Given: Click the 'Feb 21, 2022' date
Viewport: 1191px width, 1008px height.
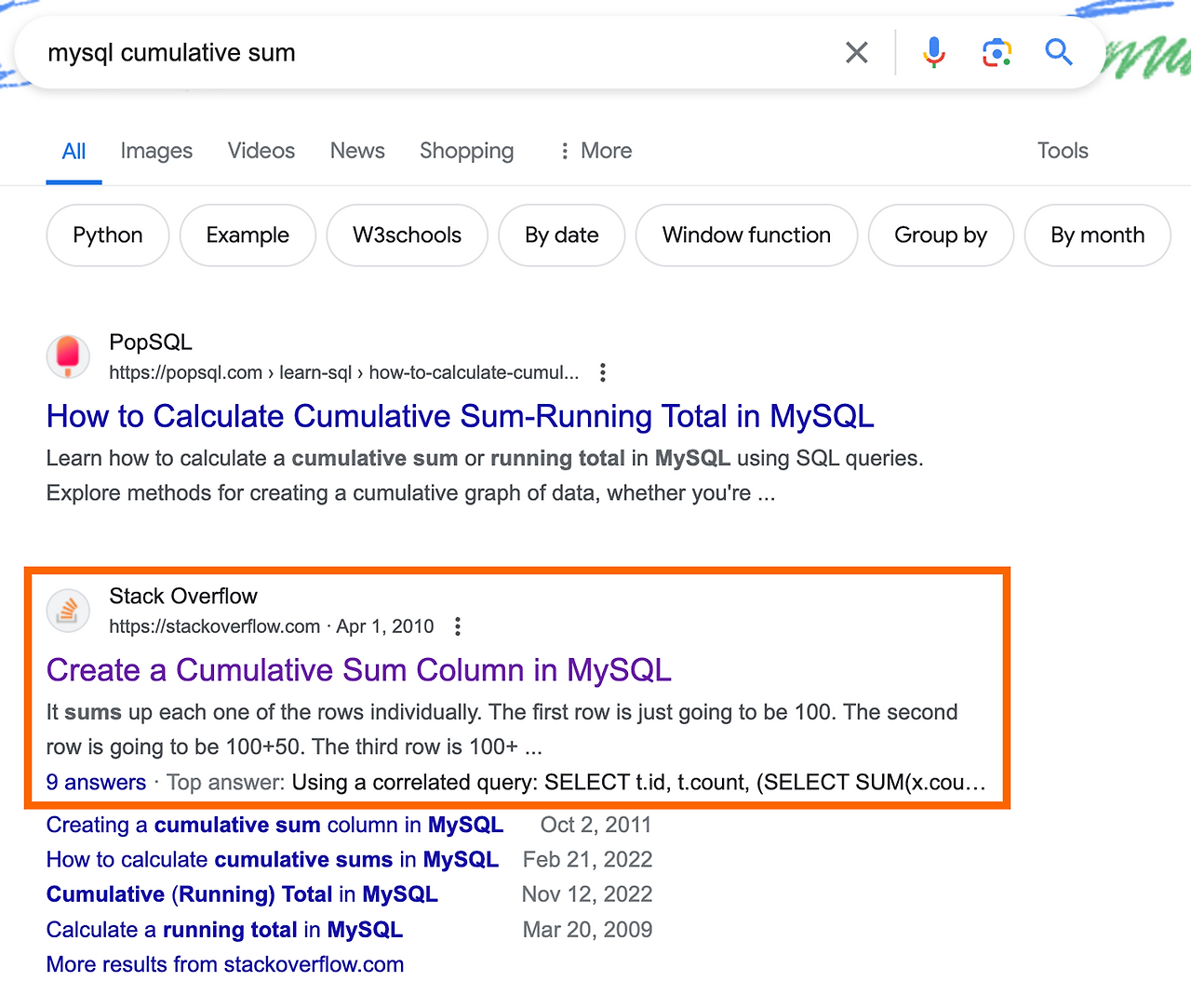Looking at the screenshot, I should 588,860.
